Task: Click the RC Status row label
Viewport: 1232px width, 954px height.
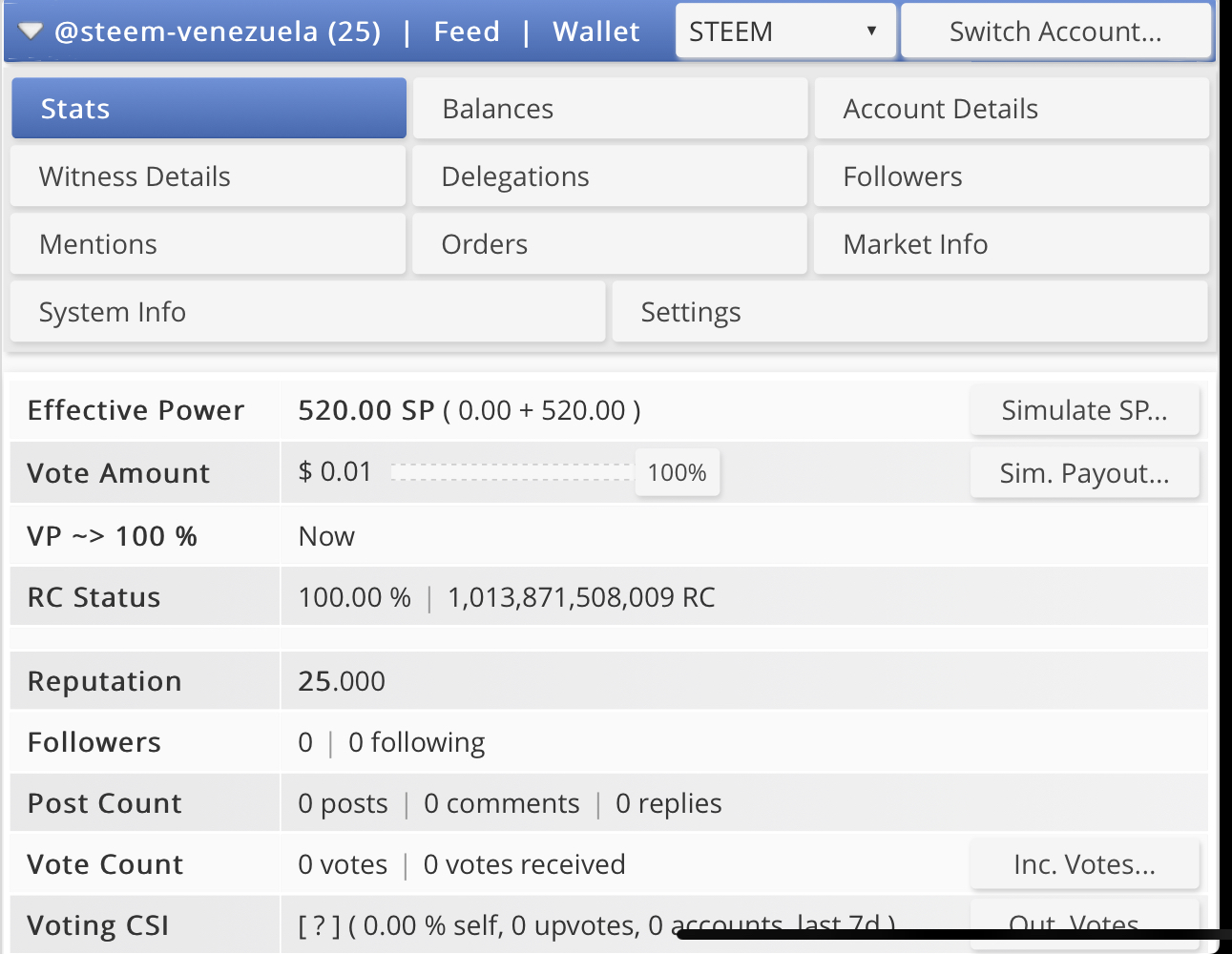Action: click(94, 597)
